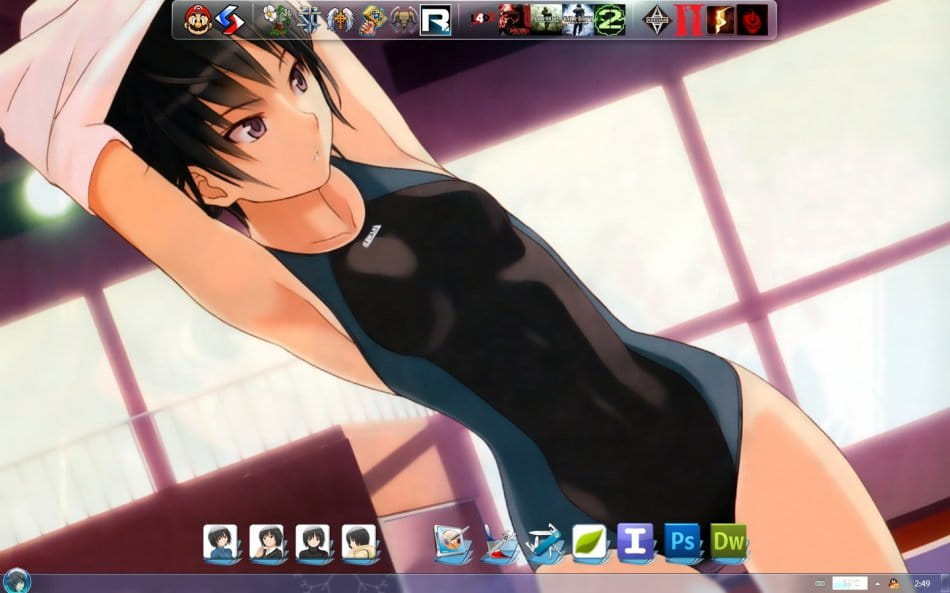950x593 pixels.
Task: Open Adobe Photoshop from the dock
Action: tap(683, 542)
